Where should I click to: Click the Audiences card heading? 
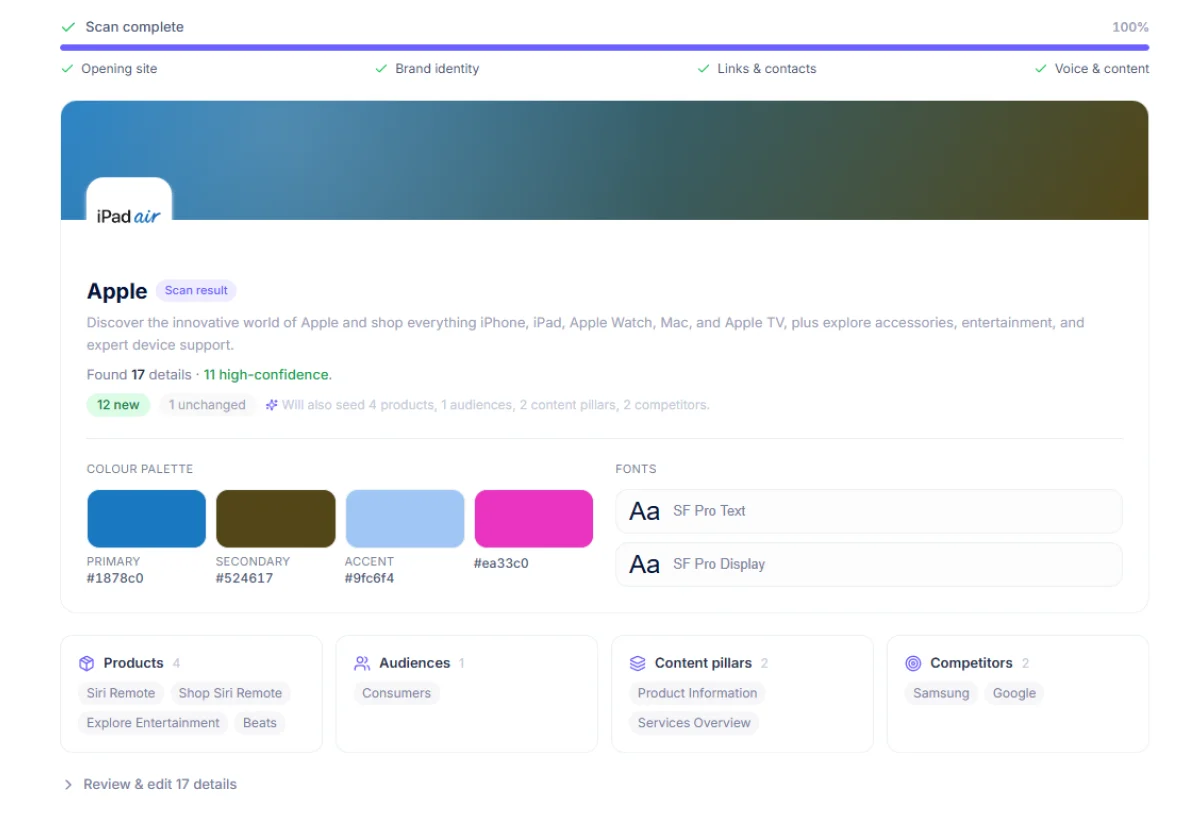tap(415, 663)
